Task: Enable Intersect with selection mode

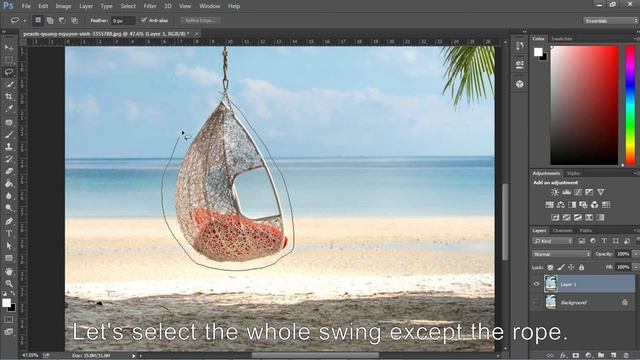Action: [x=74, y=20]
